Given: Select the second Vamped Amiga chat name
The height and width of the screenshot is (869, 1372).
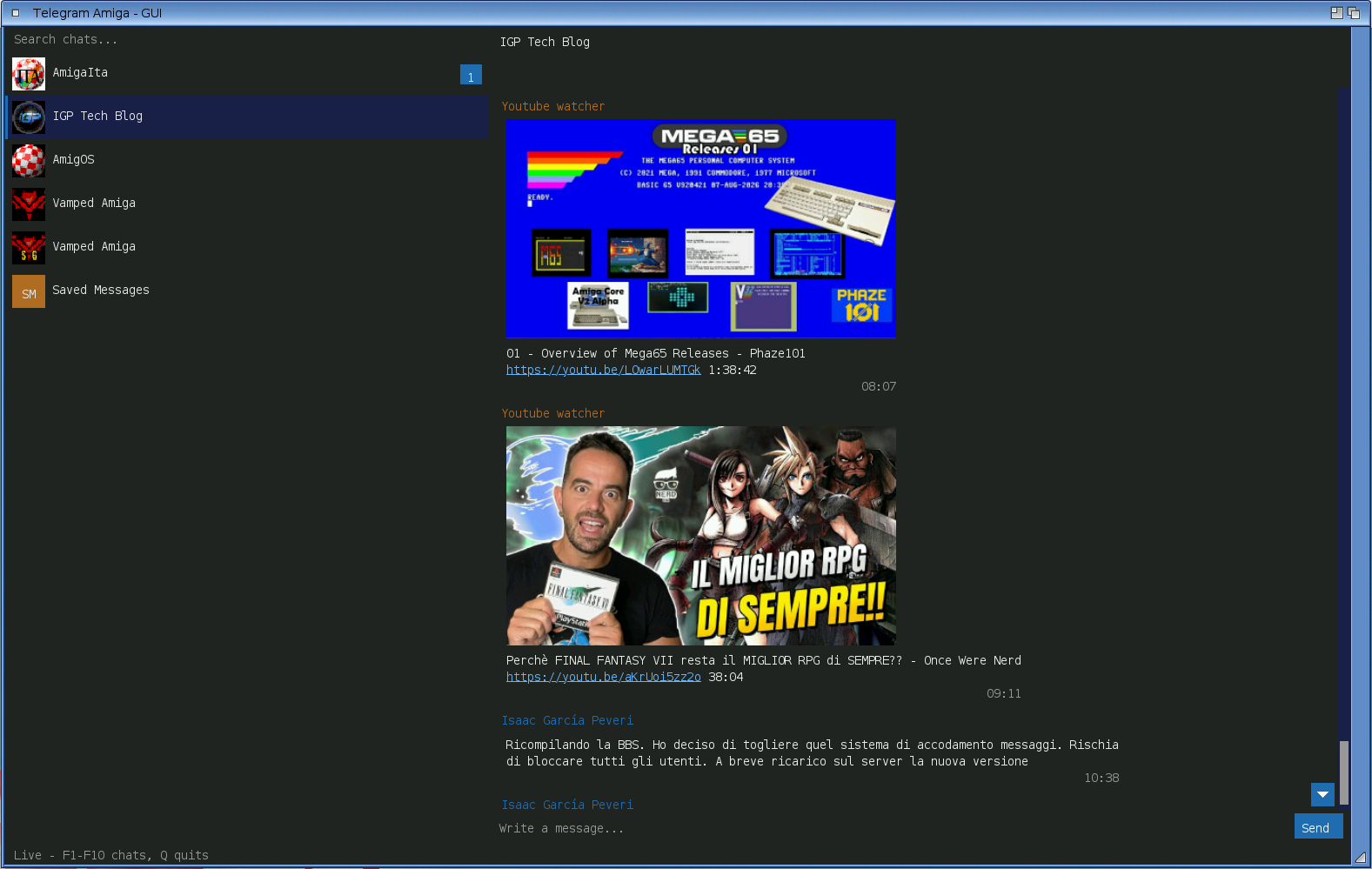Looking at the screenshot, I should [94, 246].
